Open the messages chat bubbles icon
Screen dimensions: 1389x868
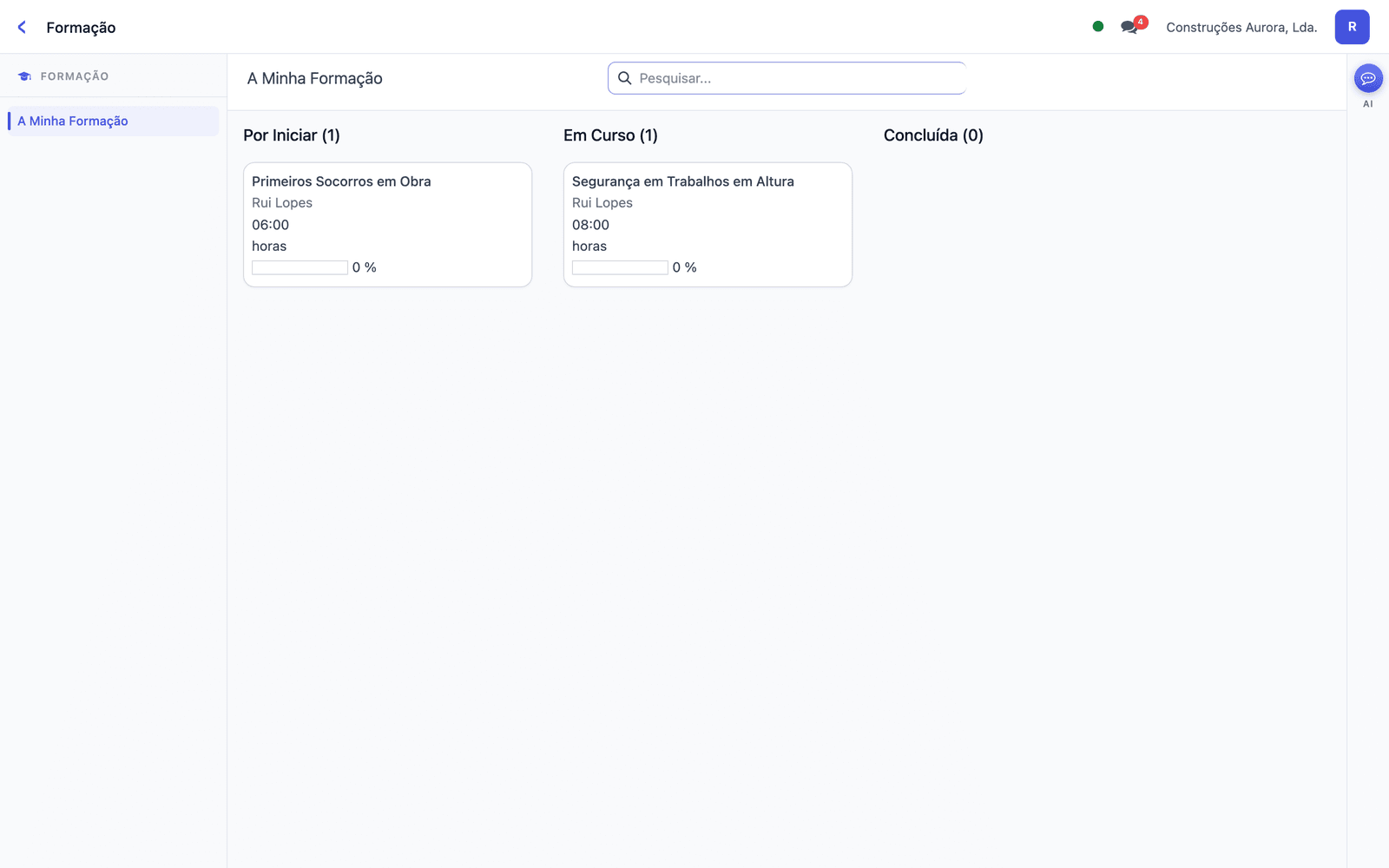pos(1129,28)
